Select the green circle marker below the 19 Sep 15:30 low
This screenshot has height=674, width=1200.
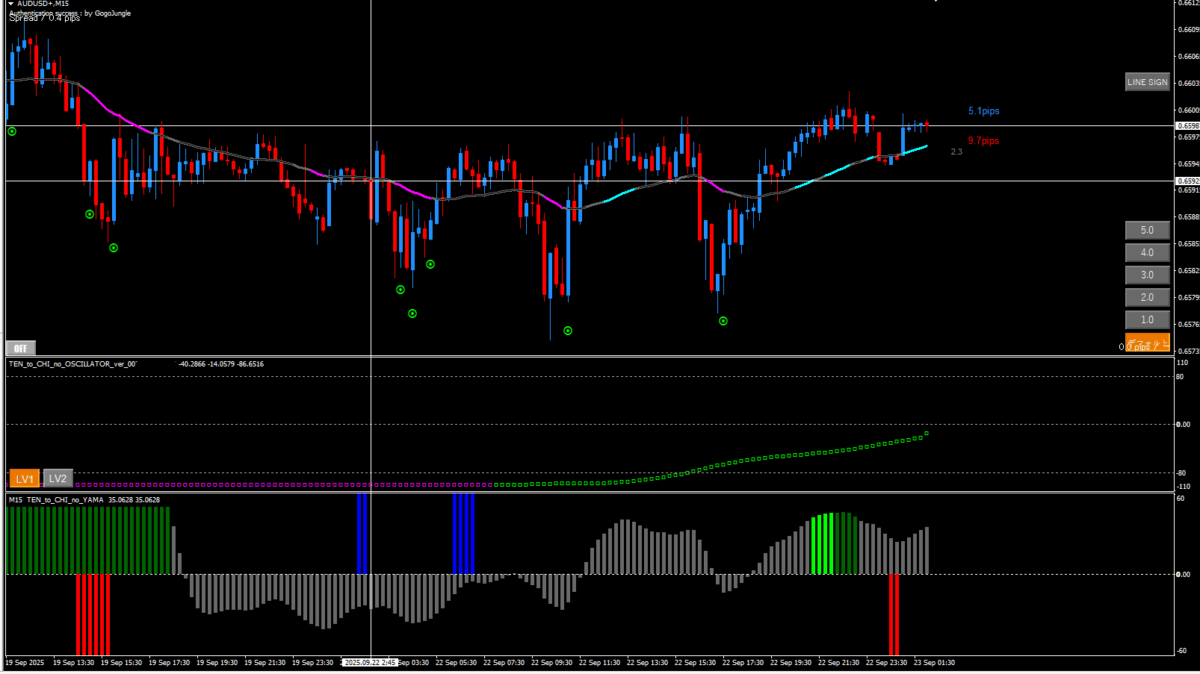pyautogui.click(x=113, y=247)
